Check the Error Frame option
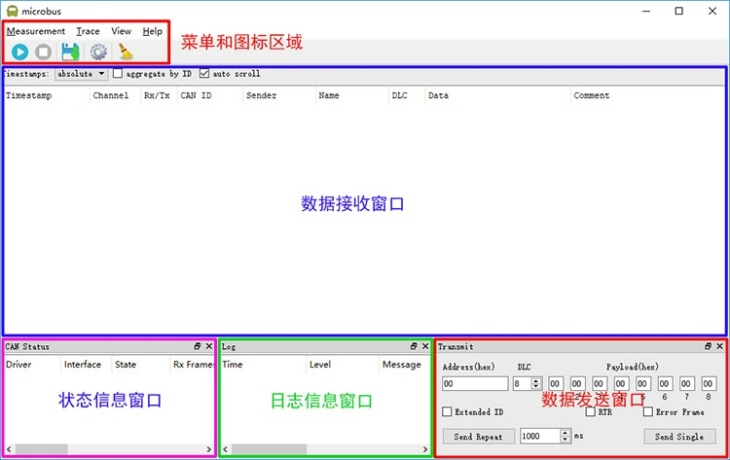Image resolution: width=730 pixels, height=460 pixels. click(x=648, y=412)
